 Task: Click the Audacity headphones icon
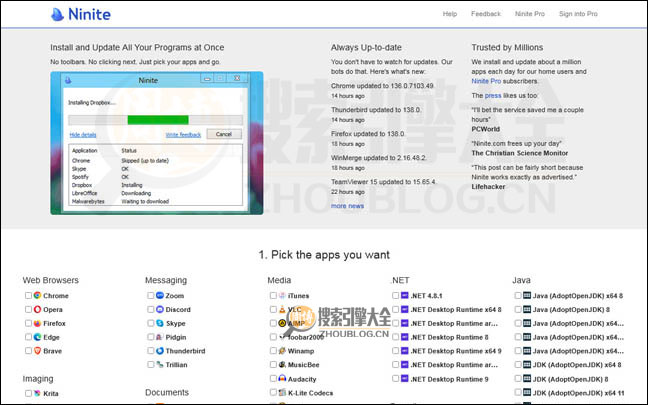pos(282,379)
